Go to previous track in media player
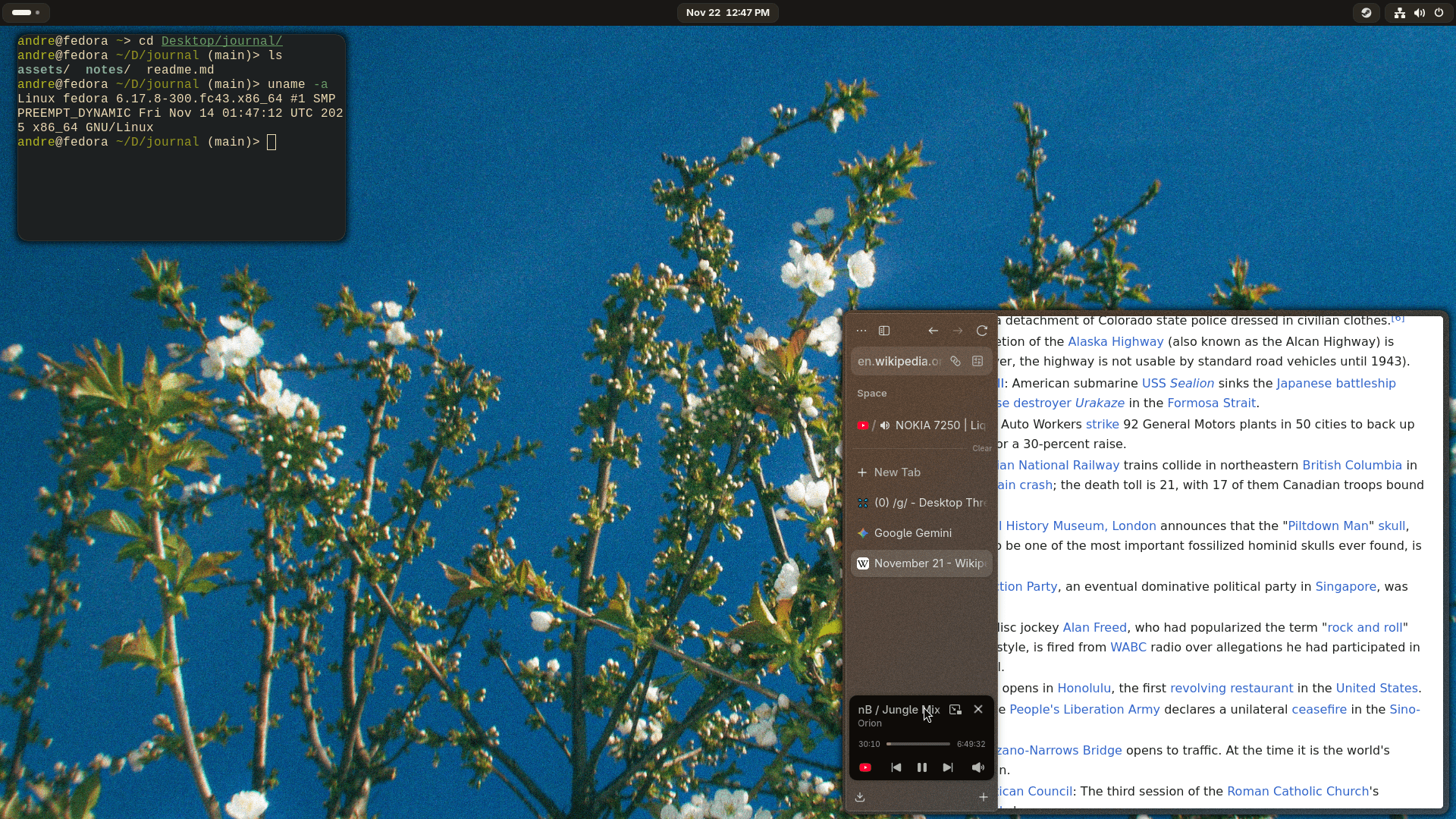 896,767
